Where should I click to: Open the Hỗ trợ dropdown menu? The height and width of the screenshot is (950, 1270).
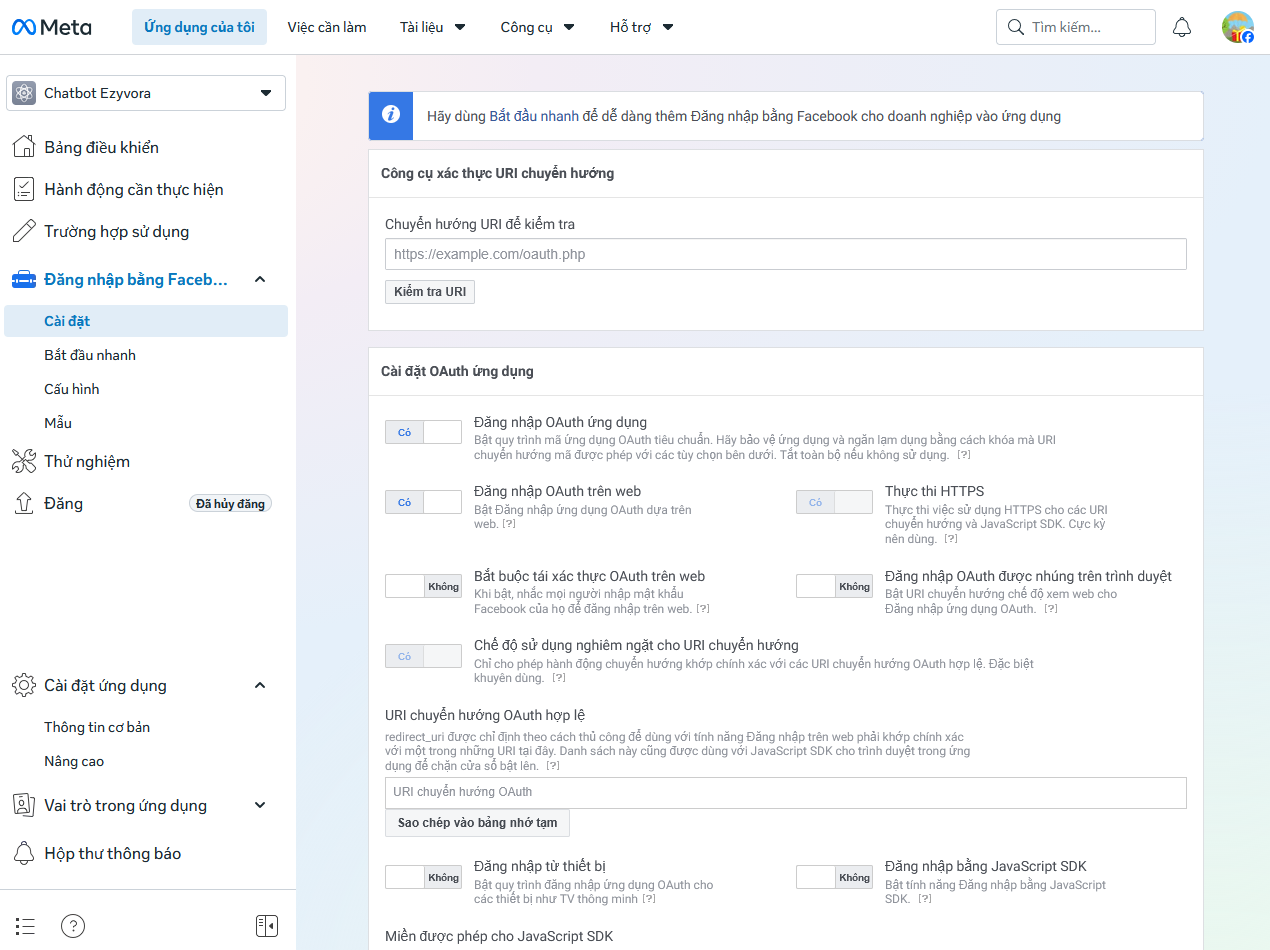642,27
